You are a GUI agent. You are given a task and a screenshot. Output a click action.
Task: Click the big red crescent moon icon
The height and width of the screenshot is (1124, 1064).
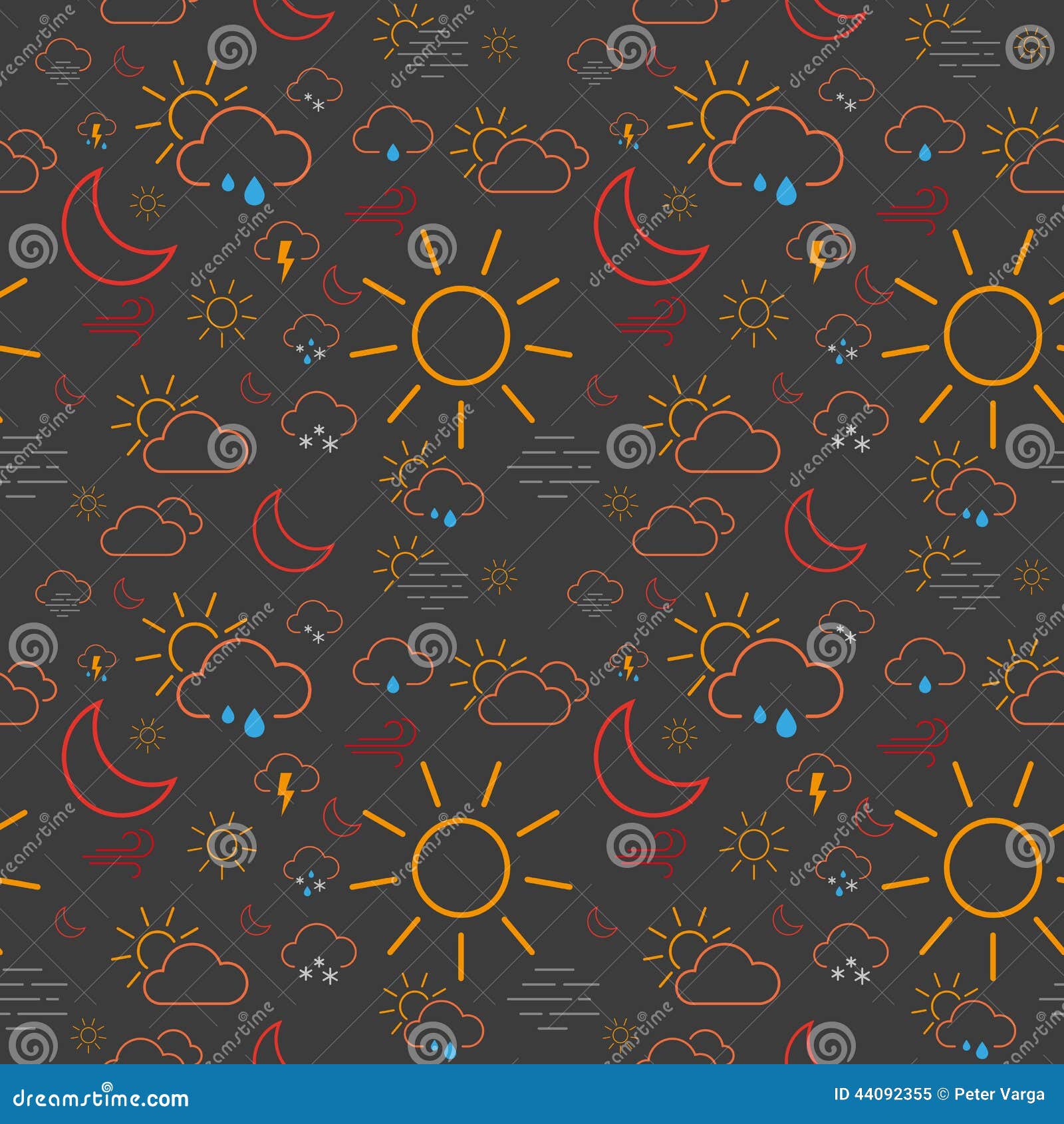tap(113, 226)
